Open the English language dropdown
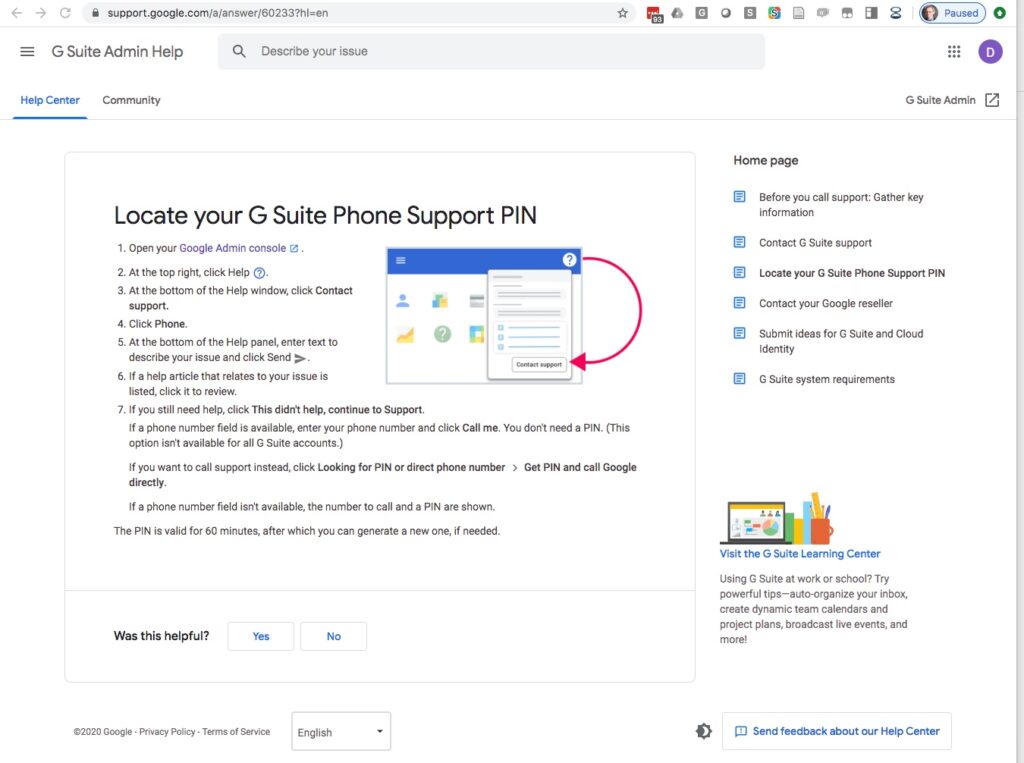1024x763 pixels. tap(340, 731)
